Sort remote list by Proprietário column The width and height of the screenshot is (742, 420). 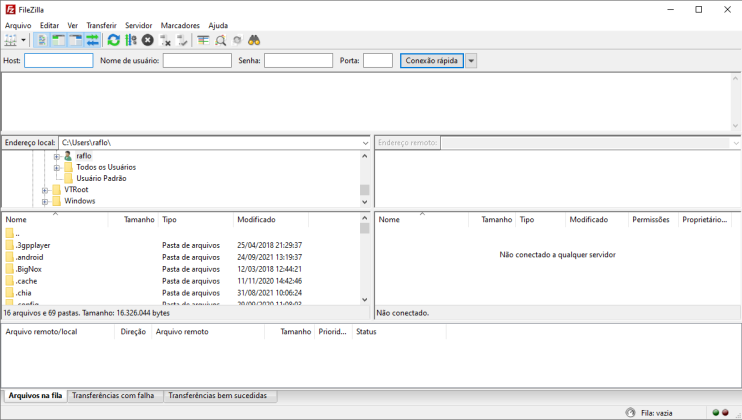coord(705,219)
